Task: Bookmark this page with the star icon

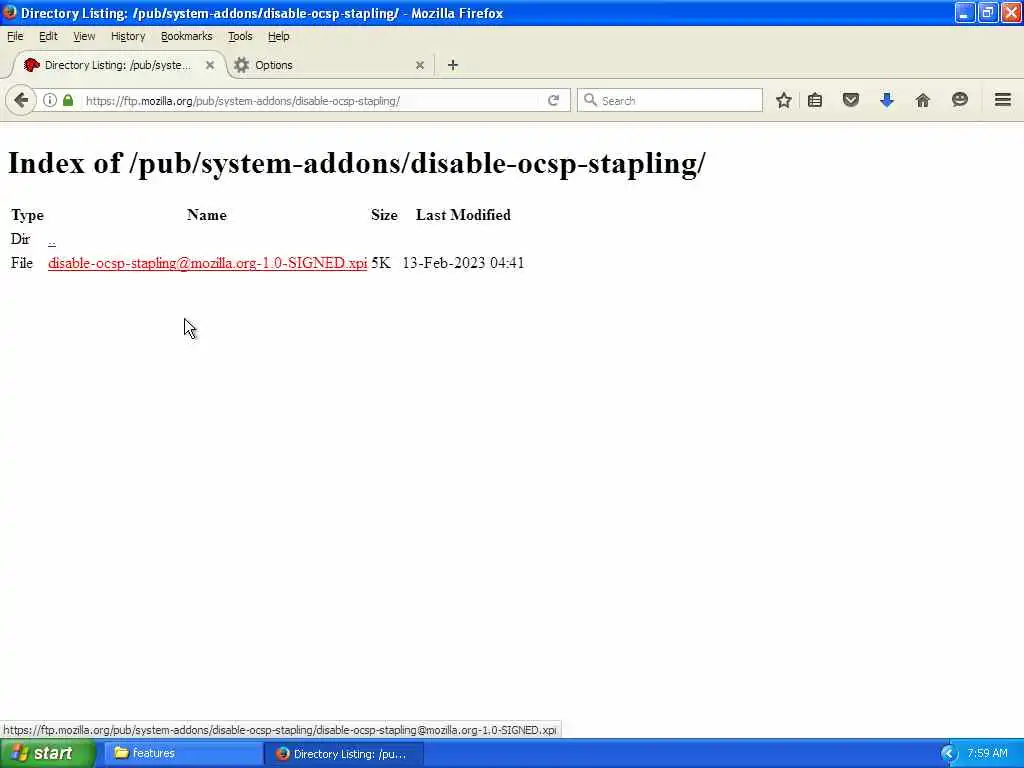Action: click(x=784, y=101)
